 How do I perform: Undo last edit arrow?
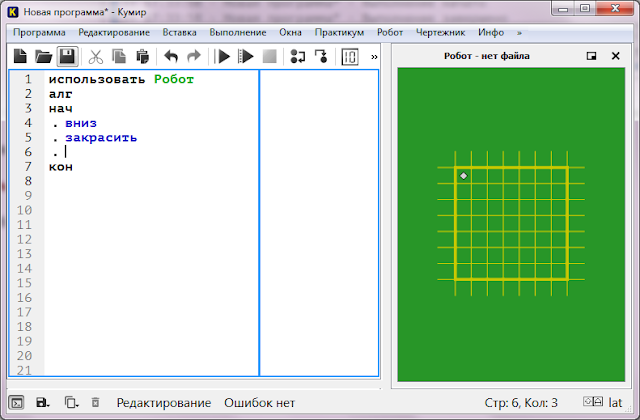[171, 56]
